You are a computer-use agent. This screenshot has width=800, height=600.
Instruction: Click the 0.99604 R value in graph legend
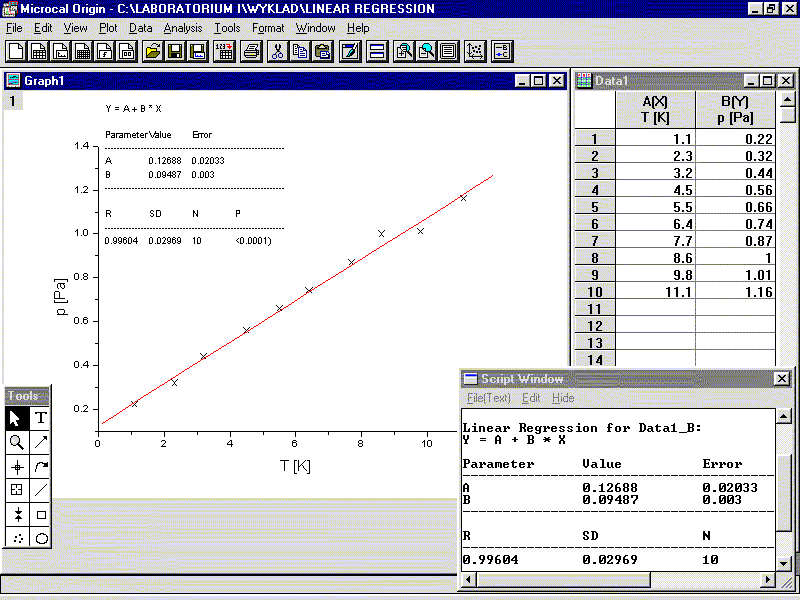(121, 241)
